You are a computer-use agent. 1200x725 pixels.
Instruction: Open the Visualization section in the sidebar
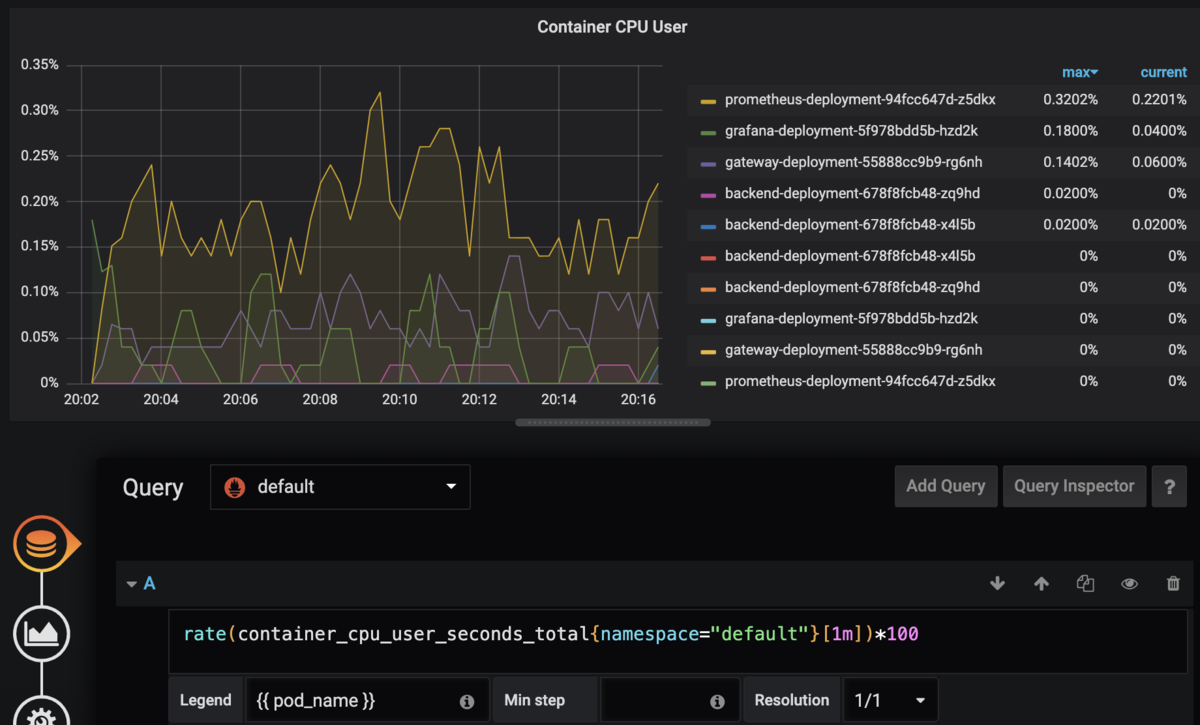(x=41, y=632)
